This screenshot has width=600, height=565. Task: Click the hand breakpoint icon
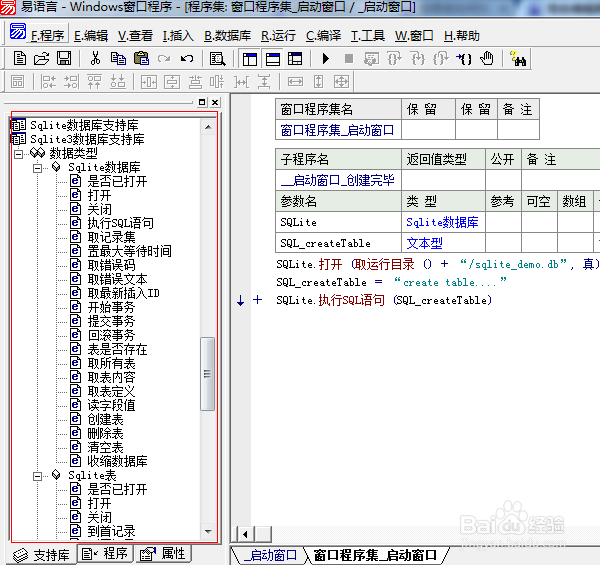pyautogui.click(x=487, y=59)
